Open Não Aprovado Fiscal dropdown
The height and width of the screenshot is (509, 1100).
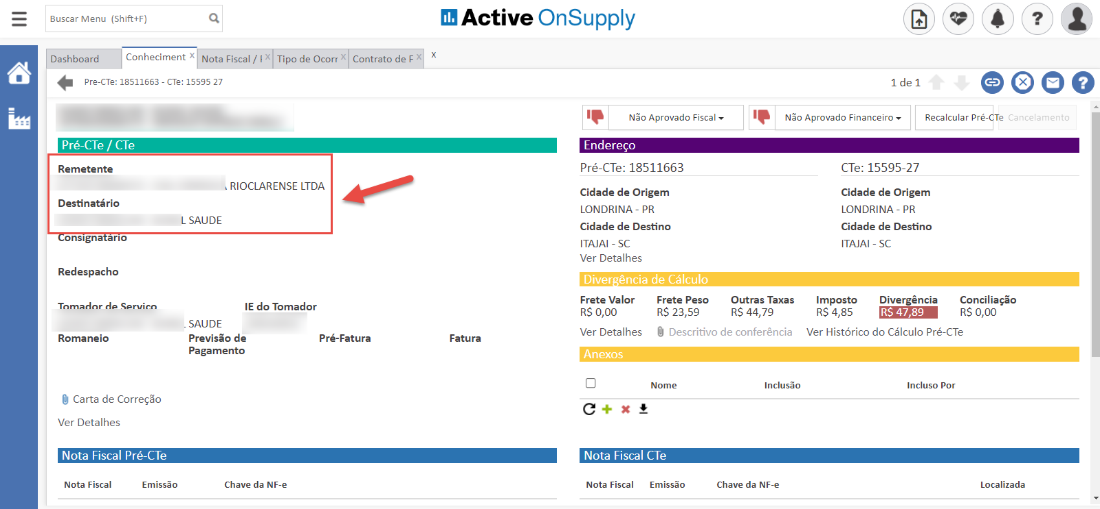pos(676,118)
